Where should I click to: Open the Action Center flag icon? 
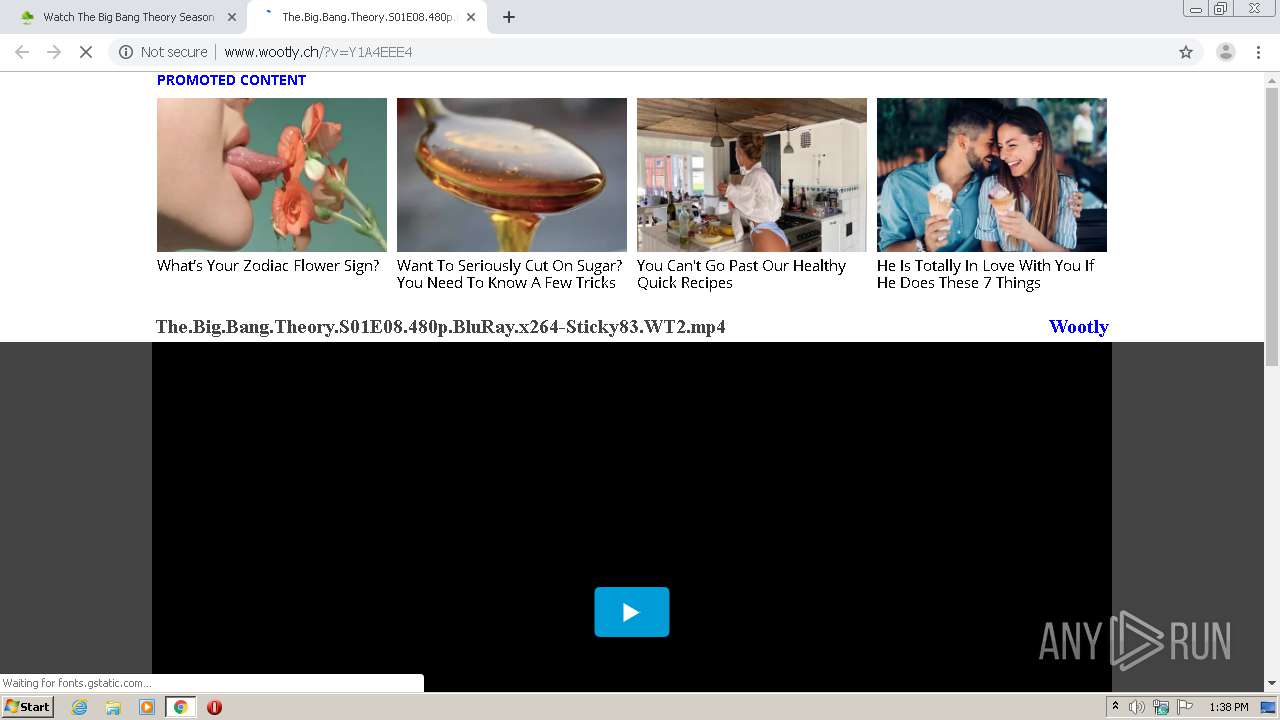click(x=1185, y=707)
